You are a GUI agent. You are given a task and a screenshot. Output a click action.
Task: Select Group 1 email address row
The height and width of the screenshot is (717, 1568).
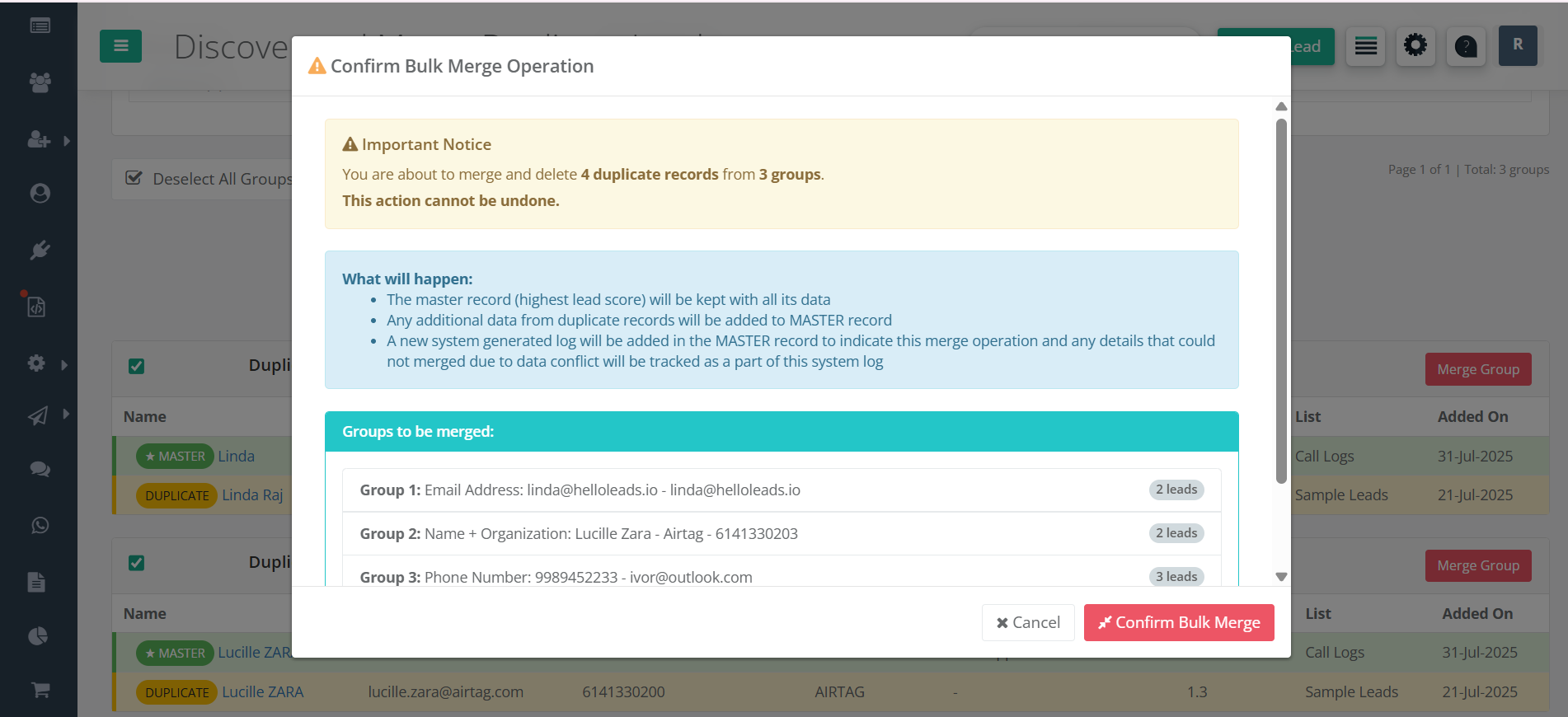point(782,490)
